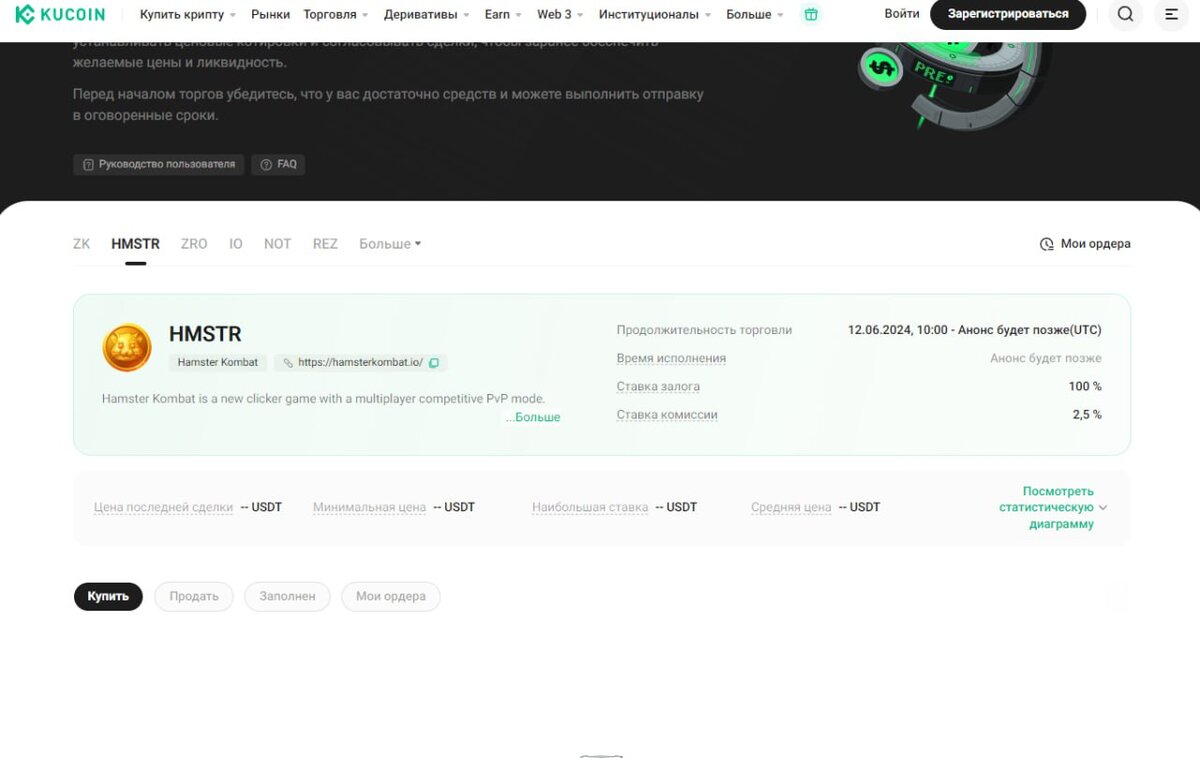Open Руководство пользователя guide
1200x758 pixels.
159,164
